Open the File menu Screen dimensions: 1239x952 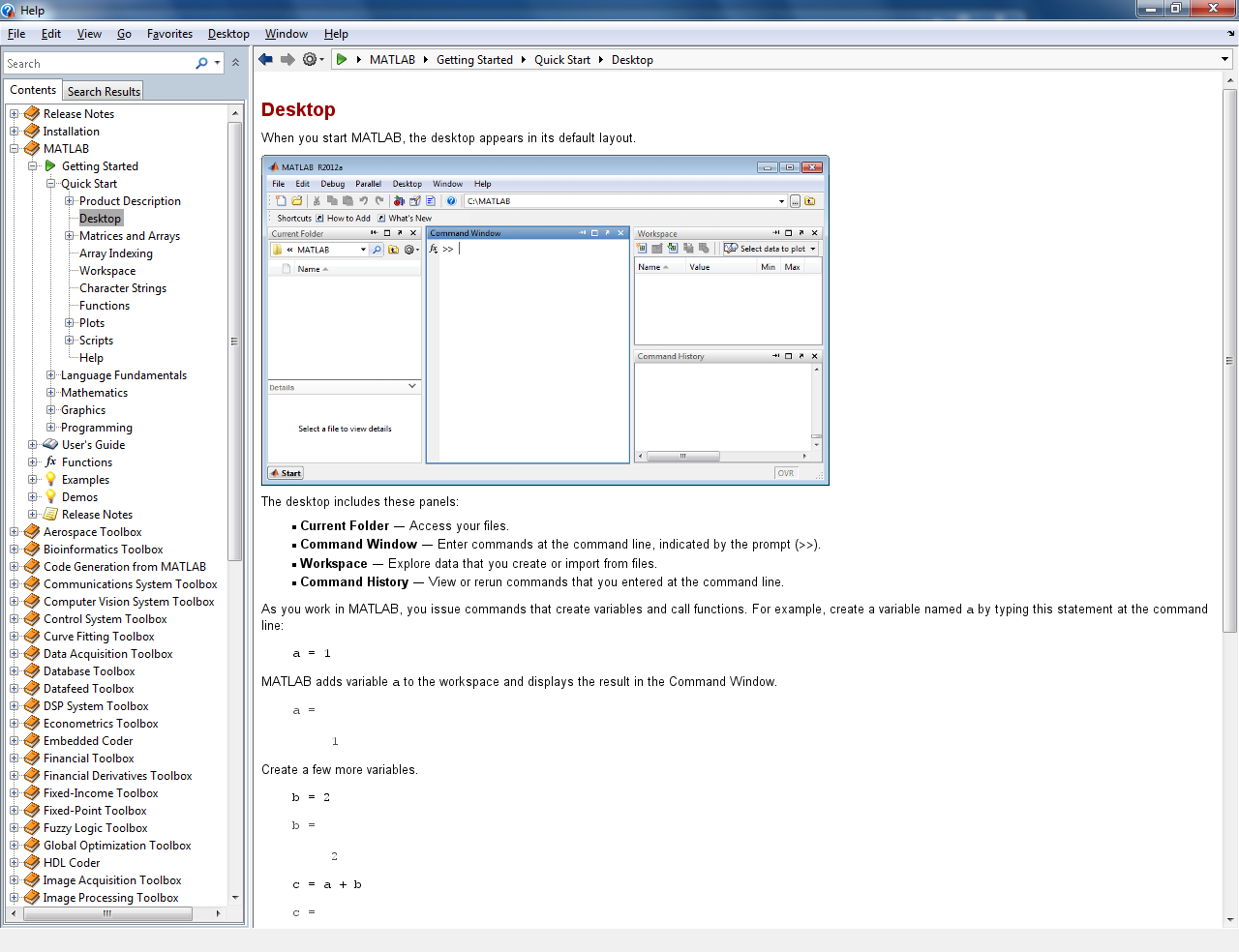pos(16,34)
